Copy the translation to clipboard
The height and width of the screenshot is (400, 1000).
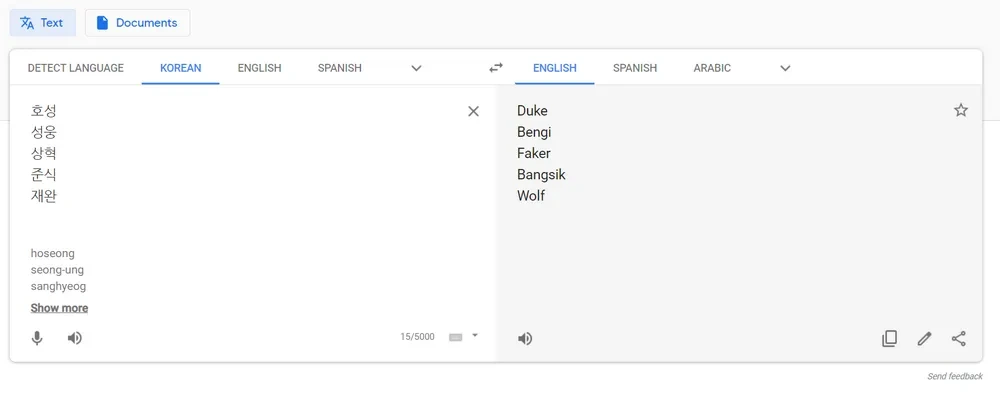coord(889,339)
